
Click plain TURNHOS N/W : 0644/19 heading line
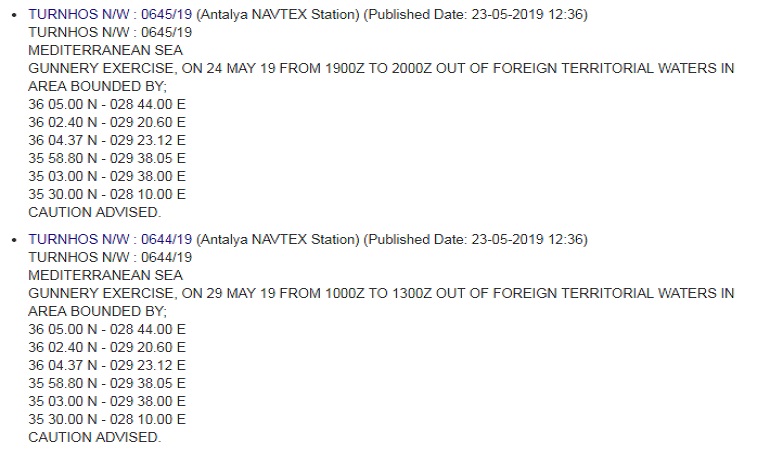point(110,257)
